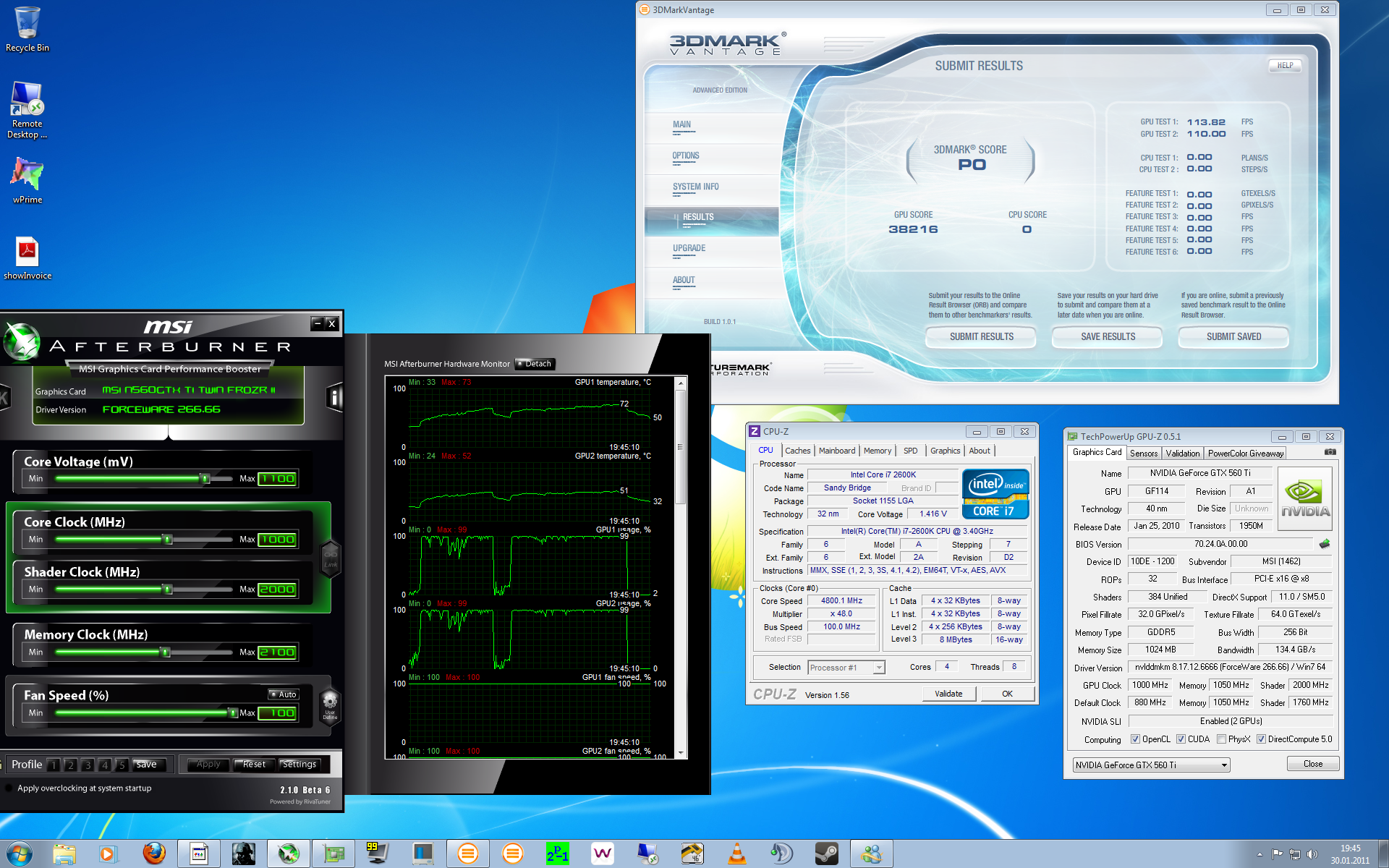The width and height of the screenshot is (1389, 868).
Task: Click the MSI Afterburner dragon logo
Action: click(22, 340)
